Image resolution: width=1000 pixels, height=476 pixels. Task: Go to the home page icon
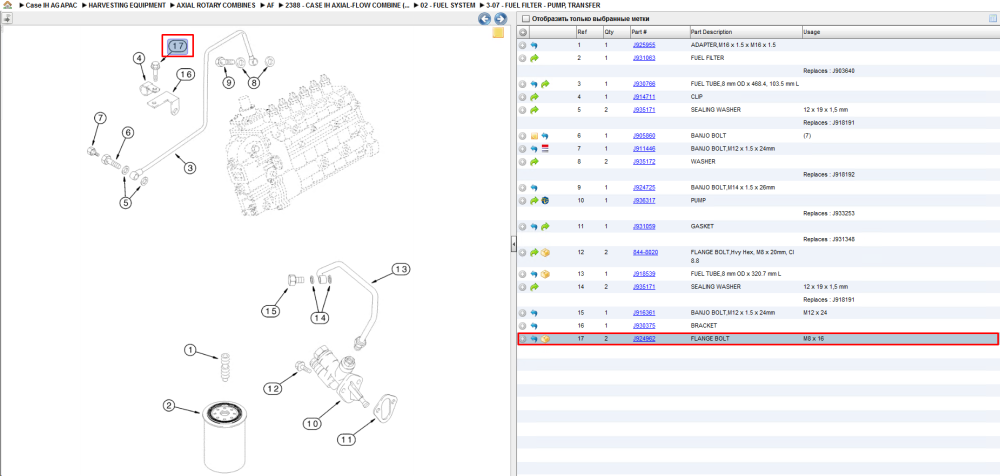pyautogui.click(x=8, y=4)
